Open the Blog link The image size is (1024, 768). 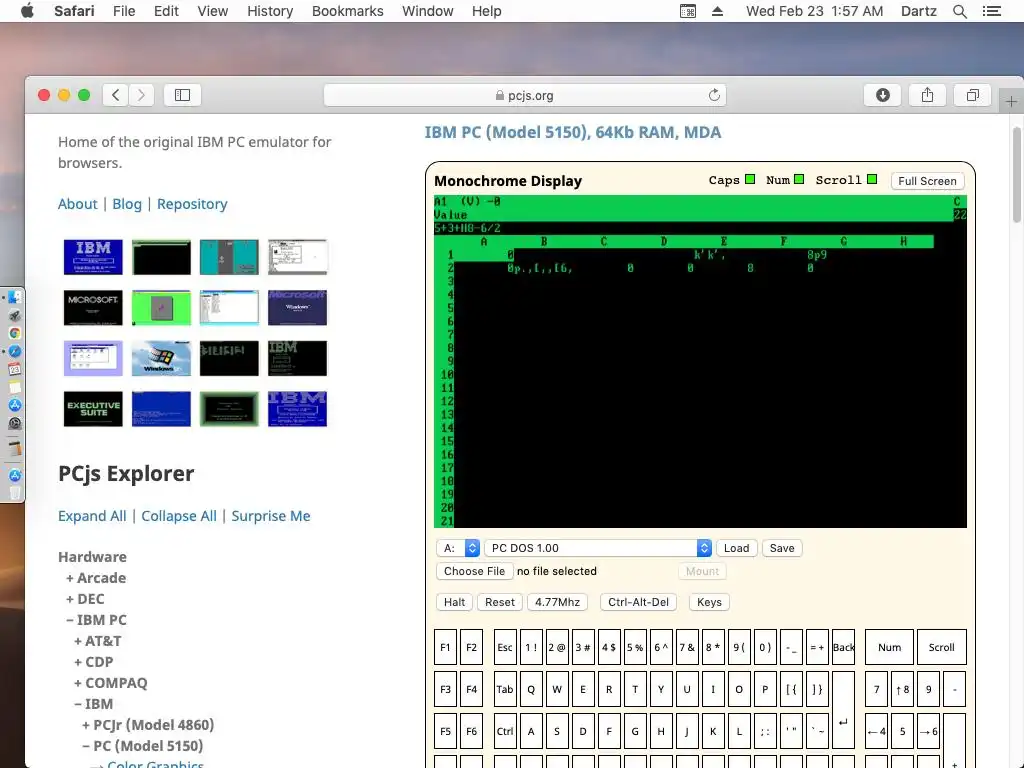(x=127, y=204)
